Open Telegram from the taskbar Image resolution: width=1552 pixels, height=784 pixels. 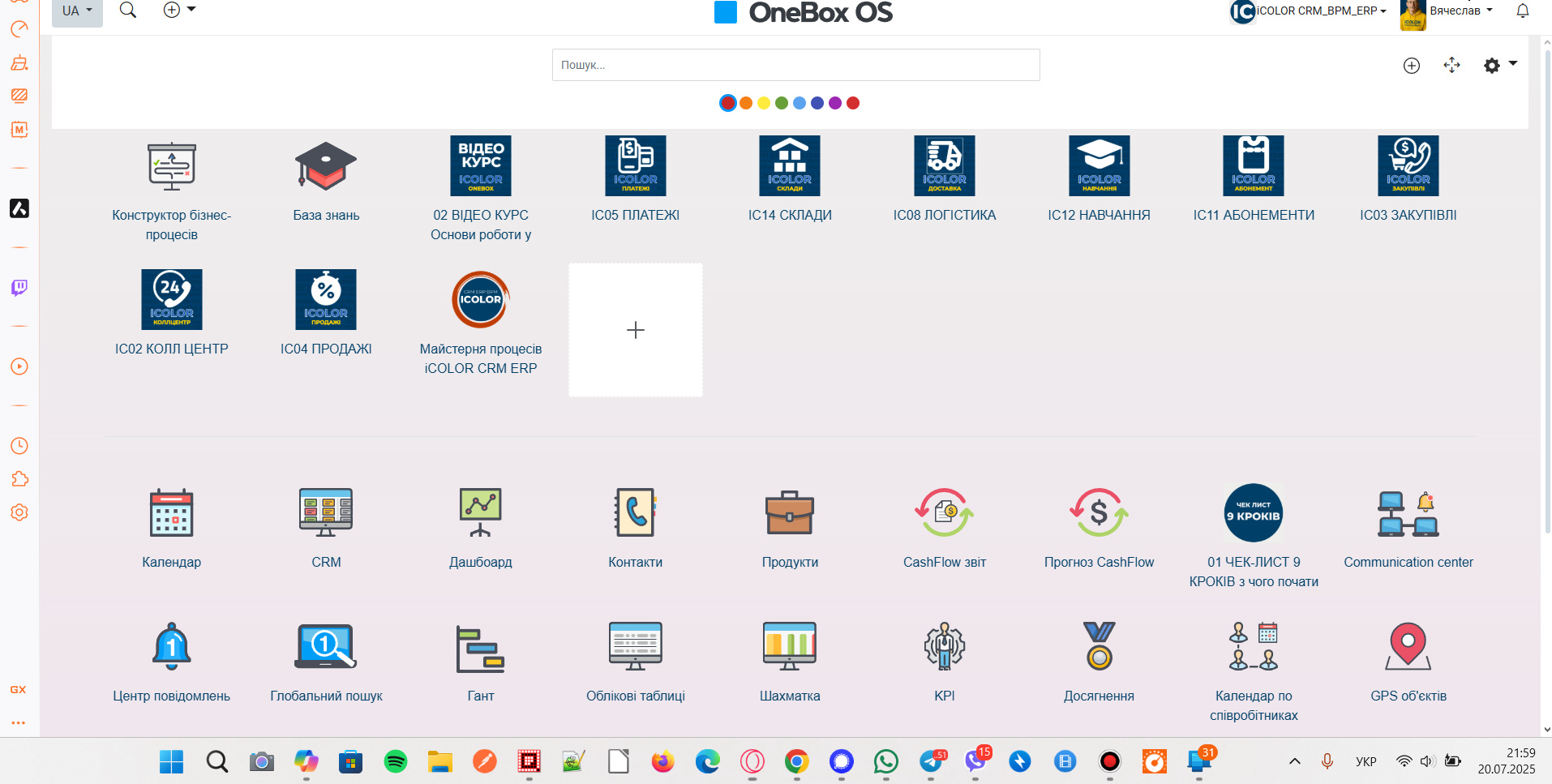coord(932,761)
